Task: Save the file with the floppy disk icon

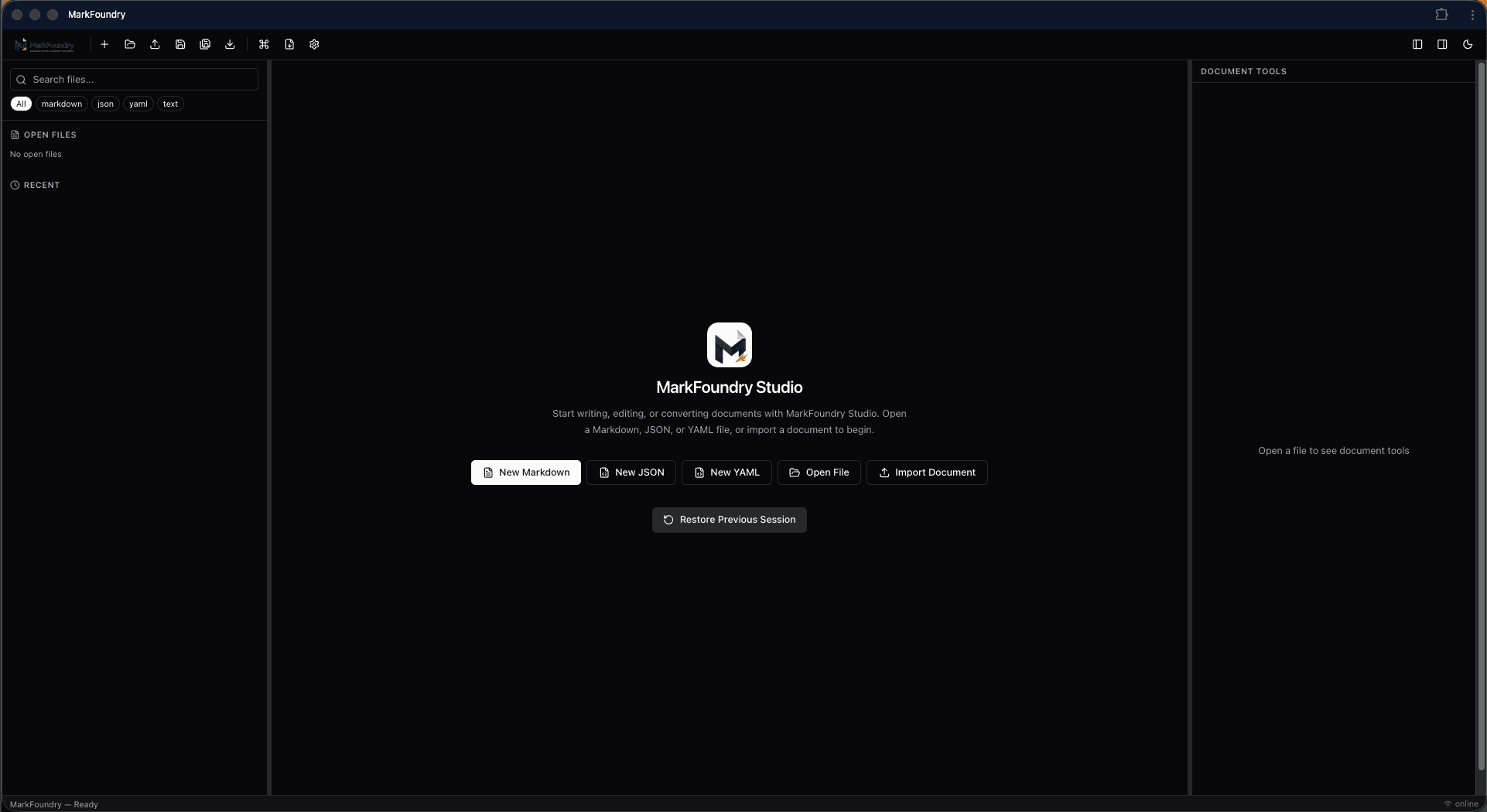Action: point(180,45)
